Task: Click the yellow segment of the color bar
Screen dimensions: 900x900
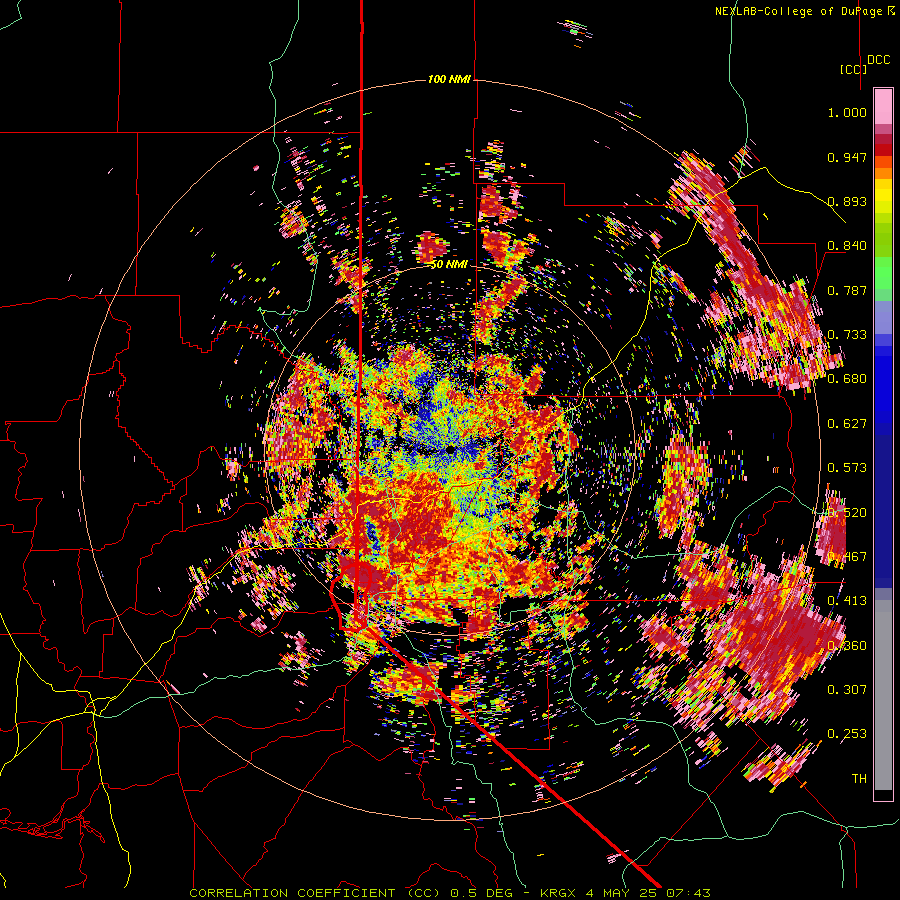Action: (883, 197)
